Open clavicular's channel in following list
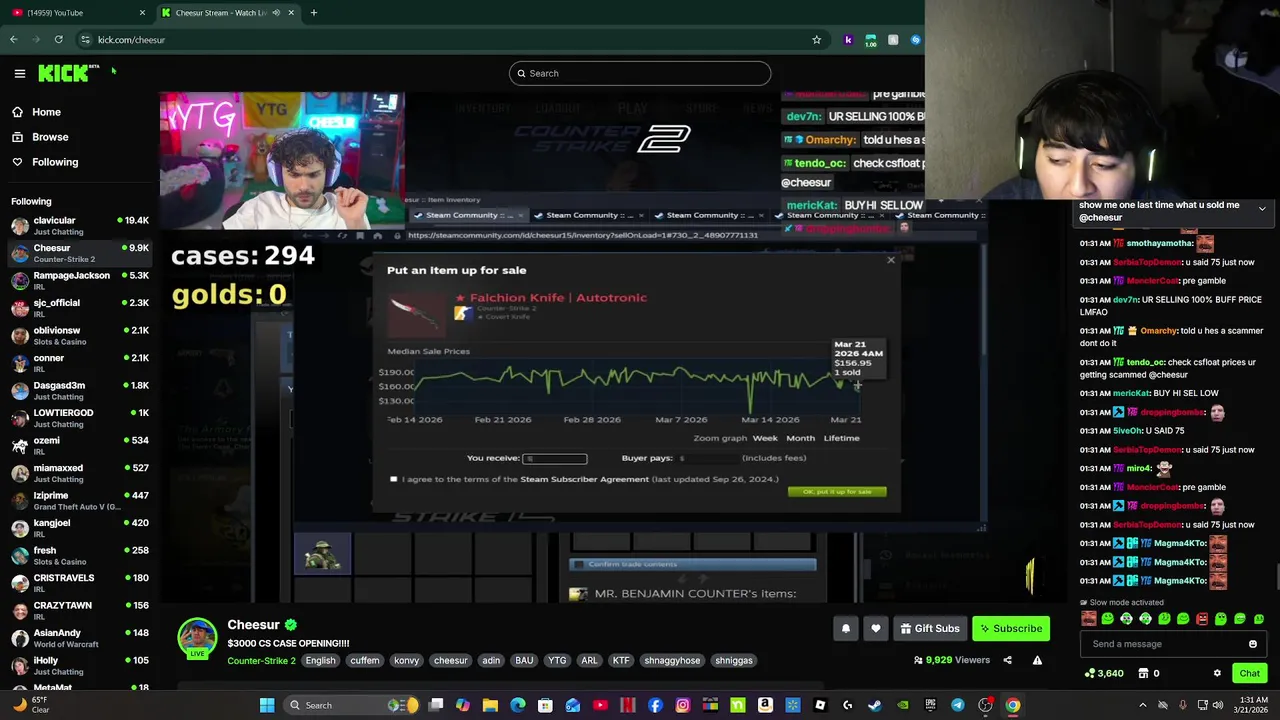Viewport: 1280px width, 720px height. pyautogui.click(x=80, y=226)
